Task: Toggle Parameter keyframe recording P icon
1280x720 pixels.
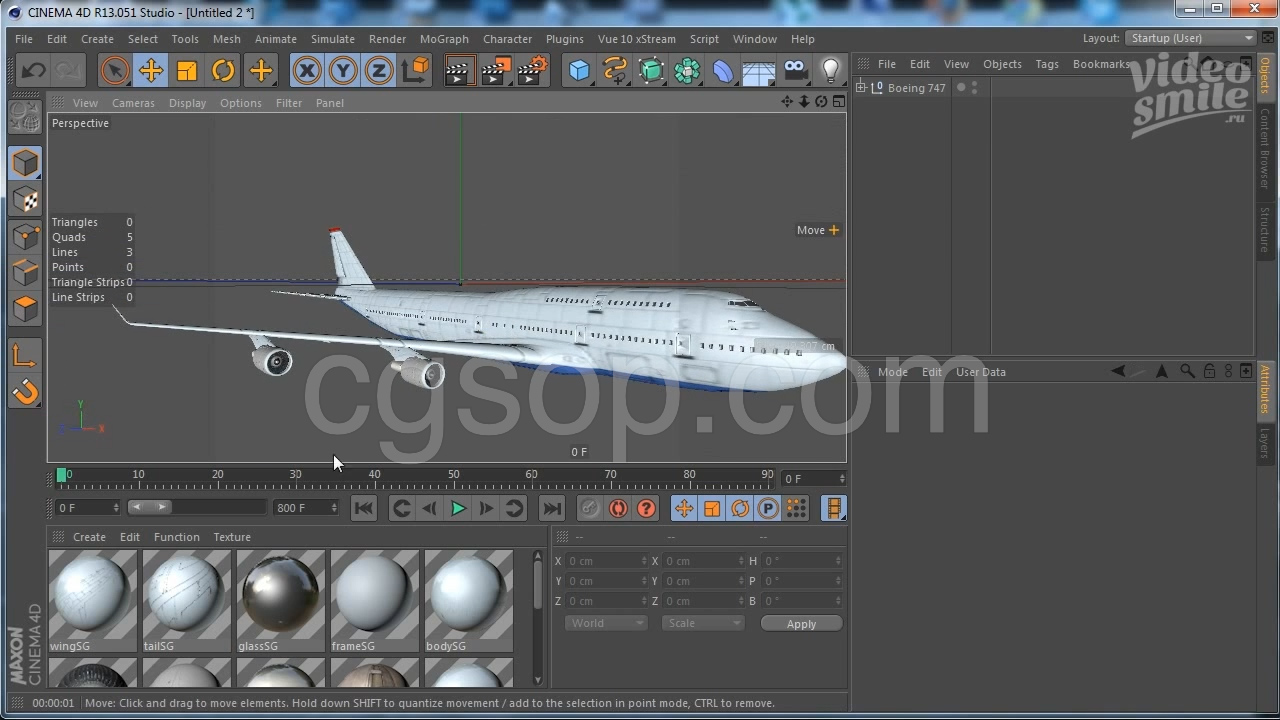Action: pos(768,508)
